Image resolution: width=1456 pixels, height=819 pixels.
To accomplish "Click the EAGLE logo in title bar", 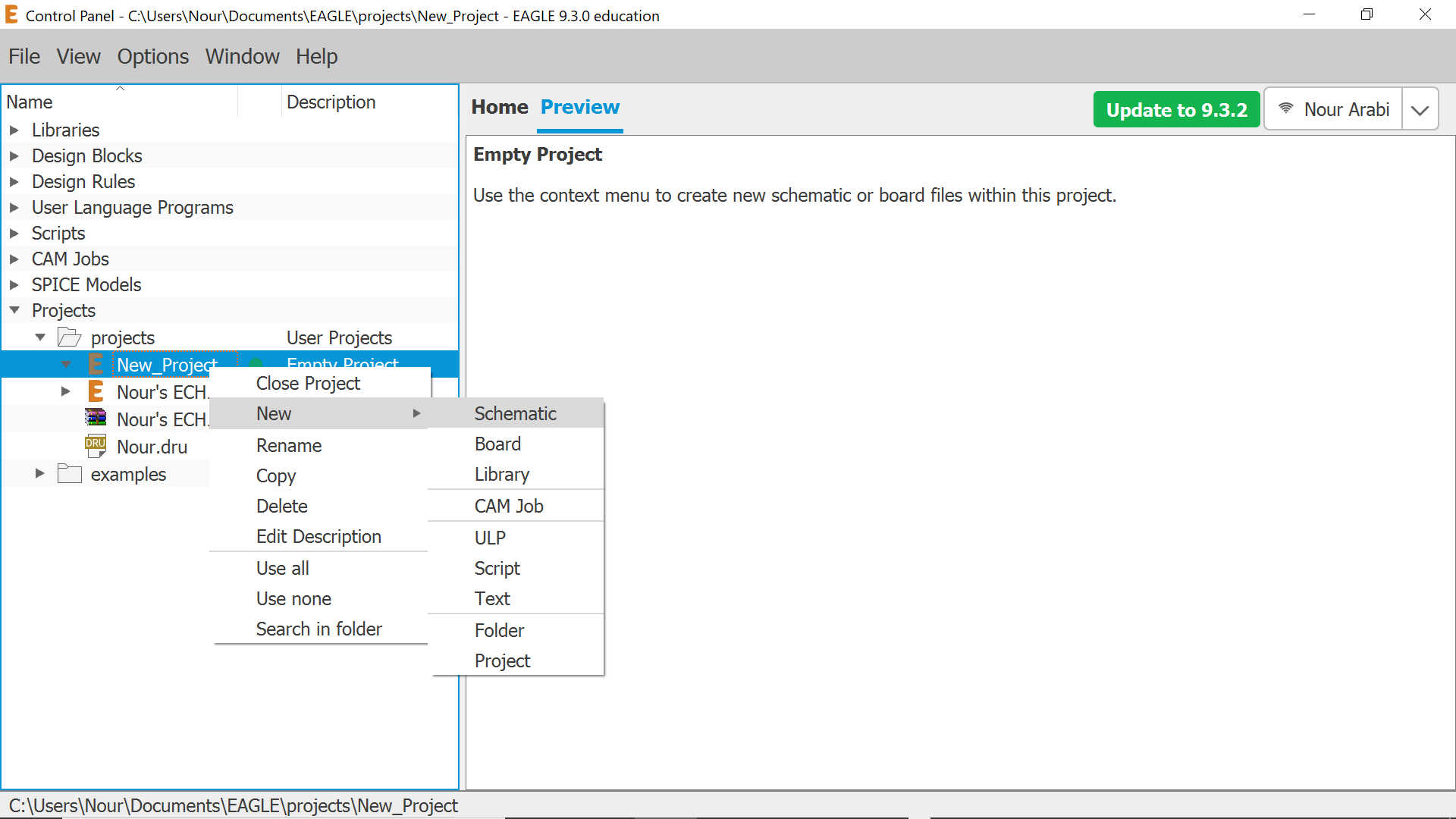I will pos(11,15).
